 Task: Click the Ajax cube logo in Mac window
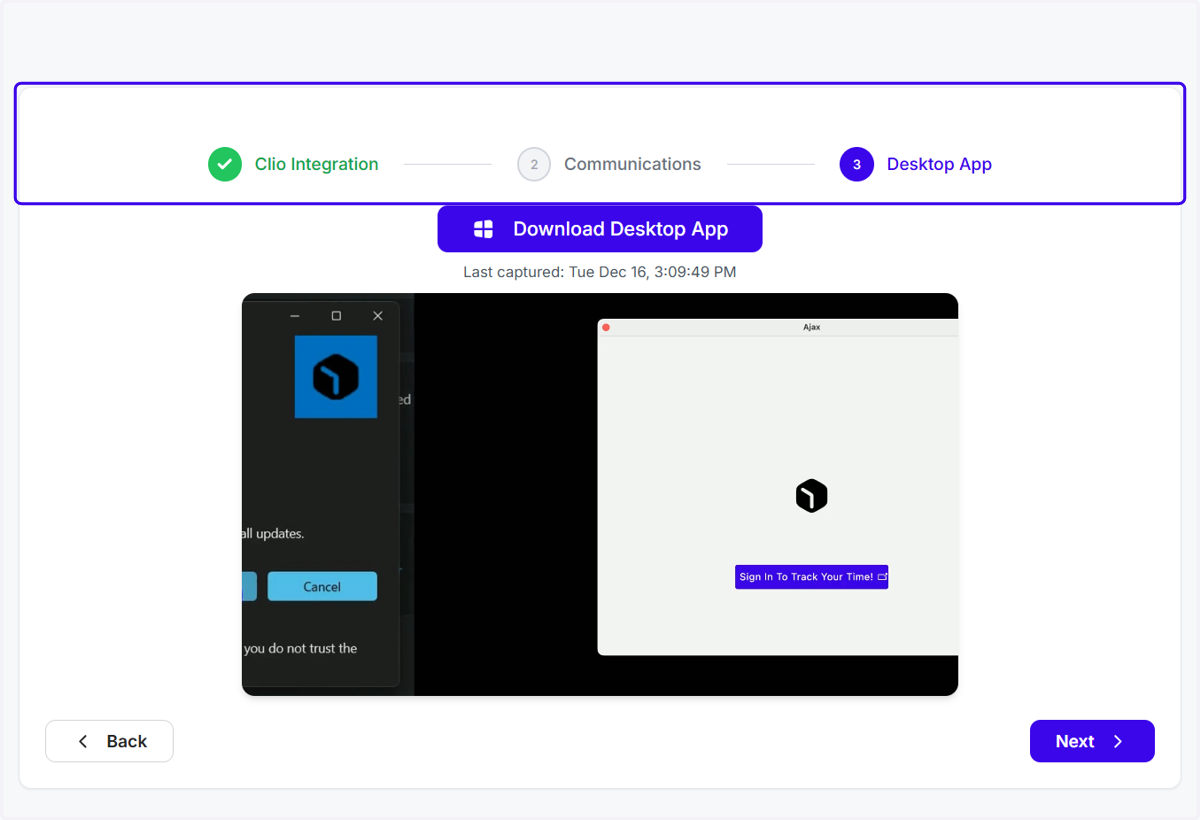[811, 496]
